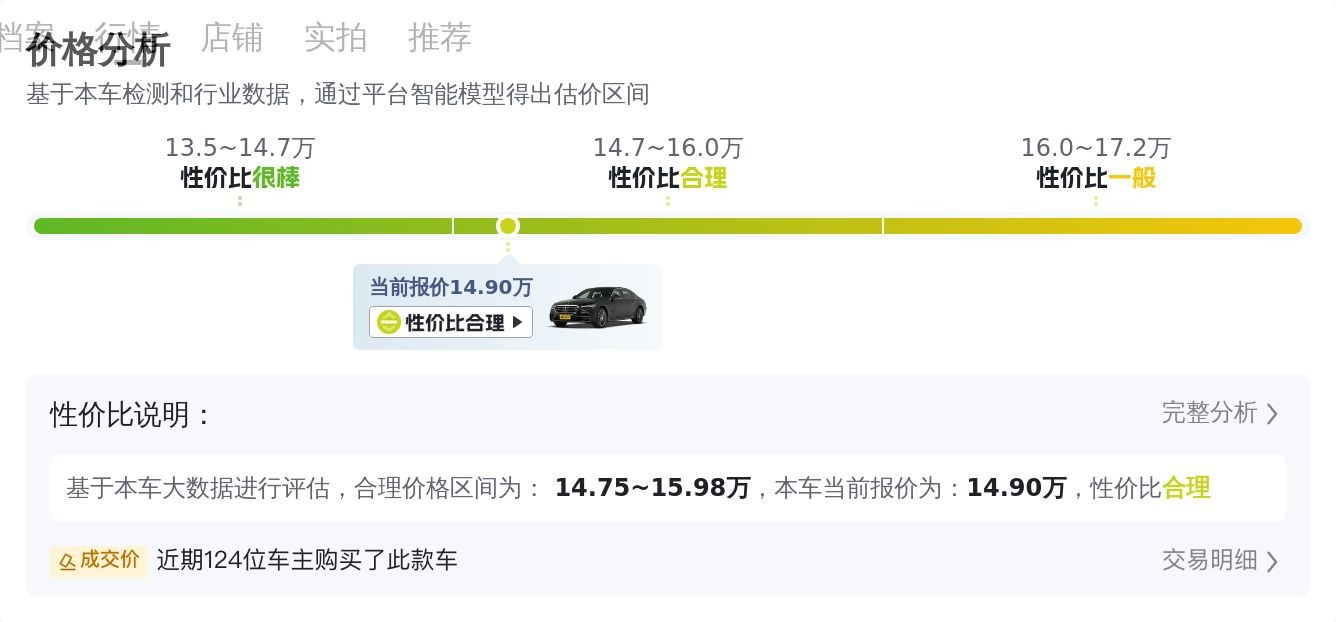The image size is (1336, 622).
Task: Click the green left segment of the price bar
Action: coord(240,226)
